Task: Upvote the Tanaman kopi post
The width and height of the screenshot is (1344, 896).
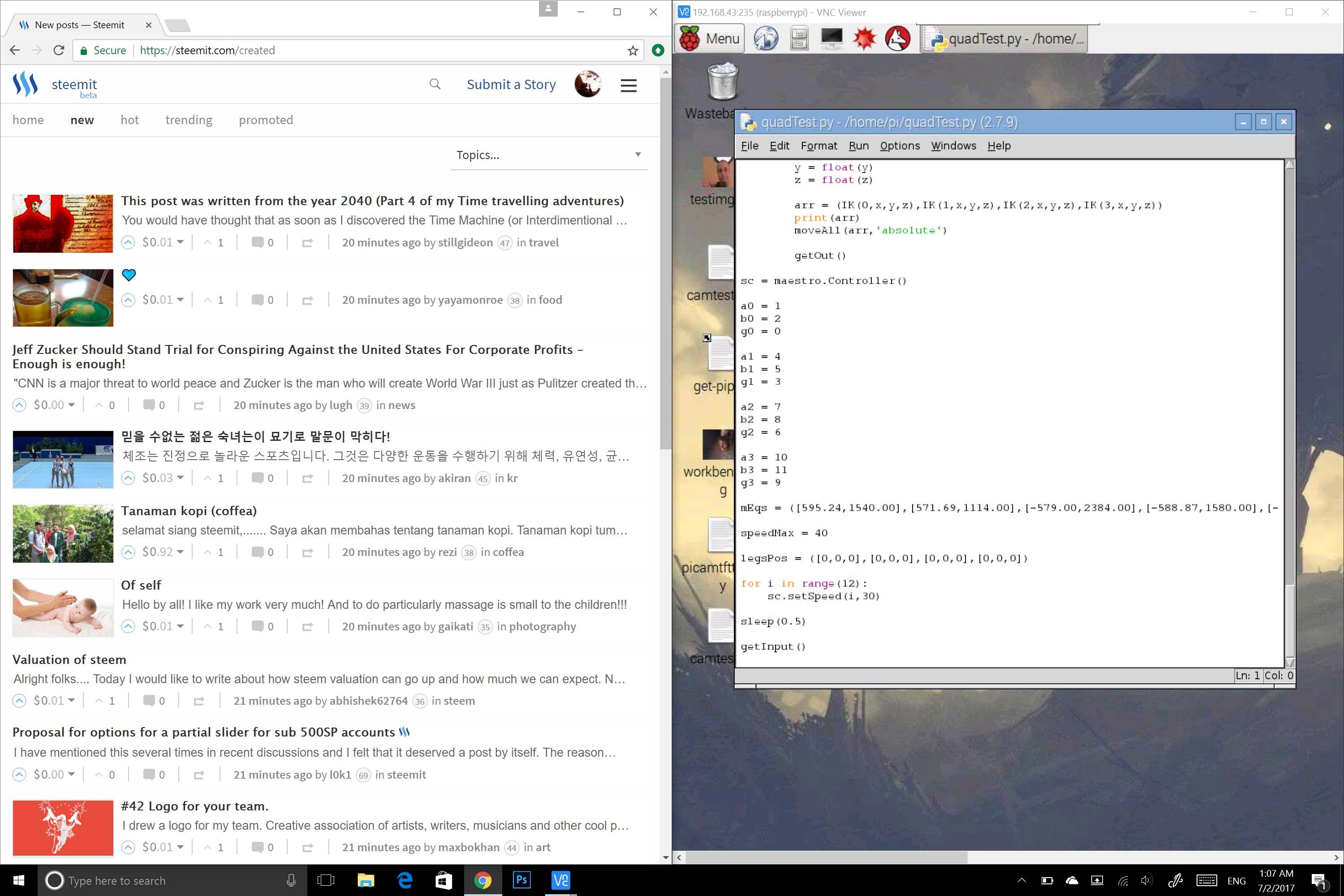Action: [x=128, y=552]
